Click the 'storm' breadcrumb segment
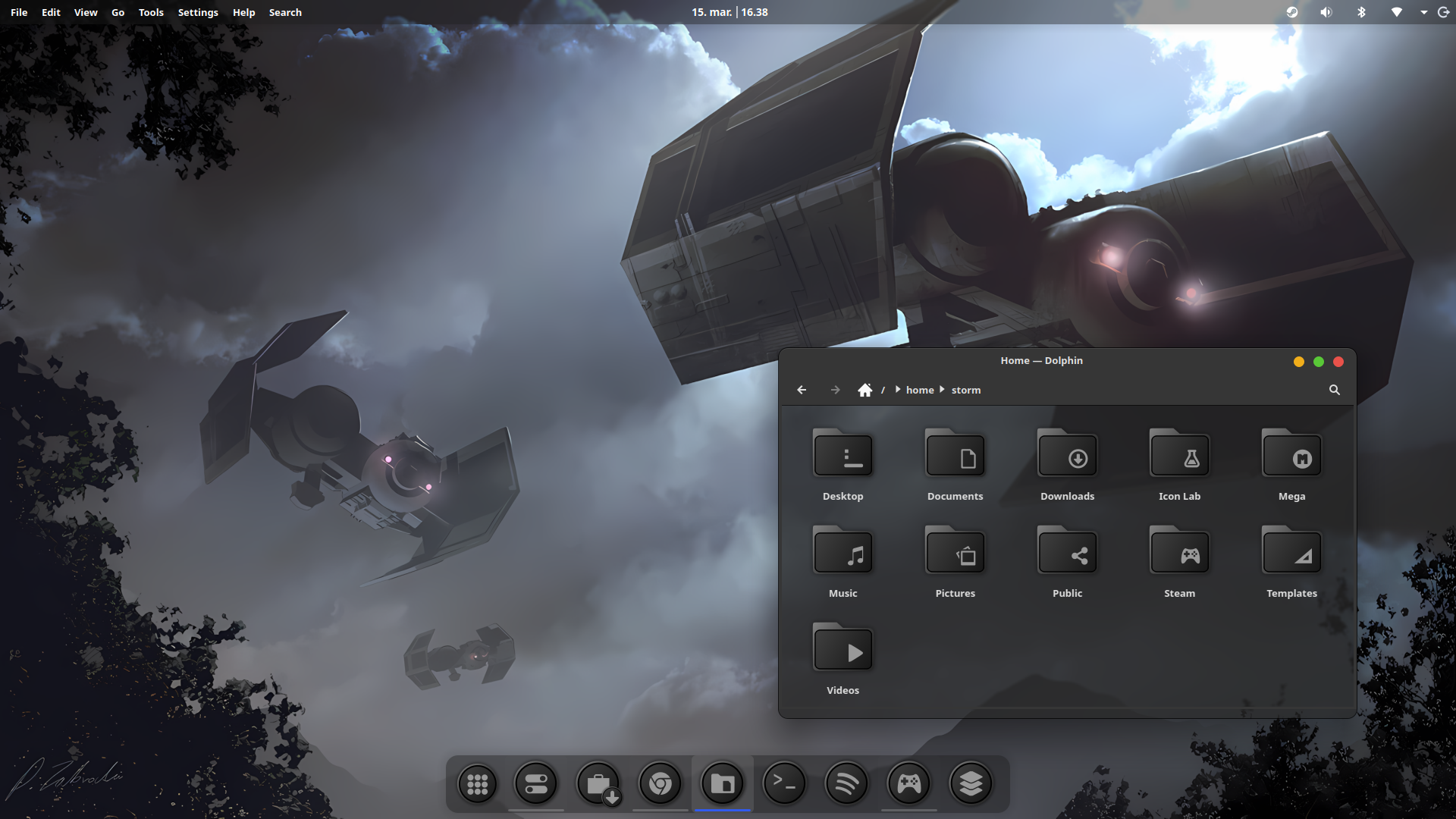Screen dimensions: 1456x819 966,390
